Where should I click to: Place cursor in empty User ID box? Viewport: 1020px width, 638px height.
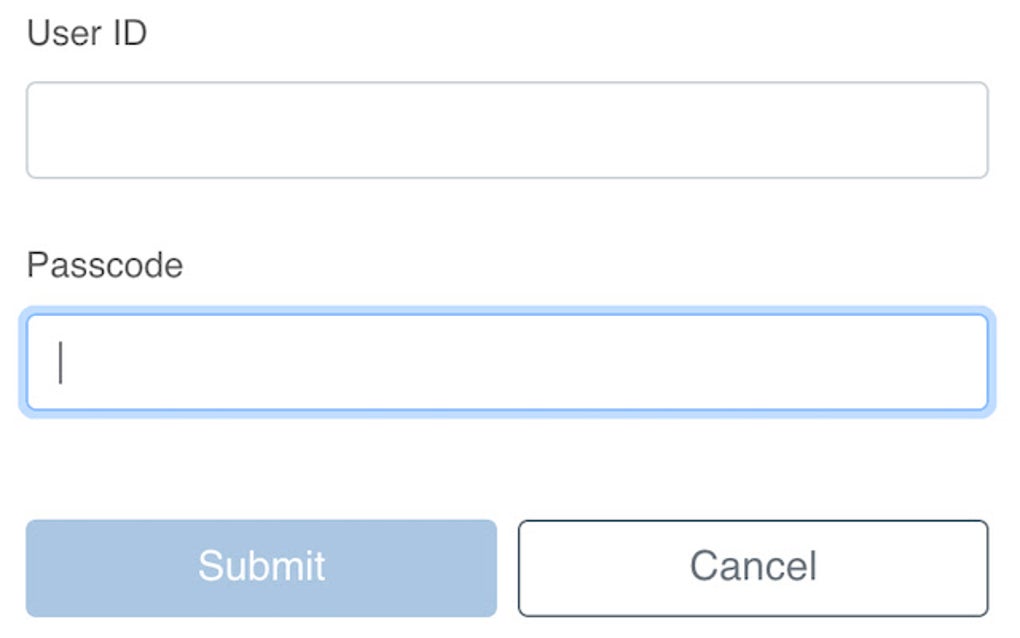point(507,130)
